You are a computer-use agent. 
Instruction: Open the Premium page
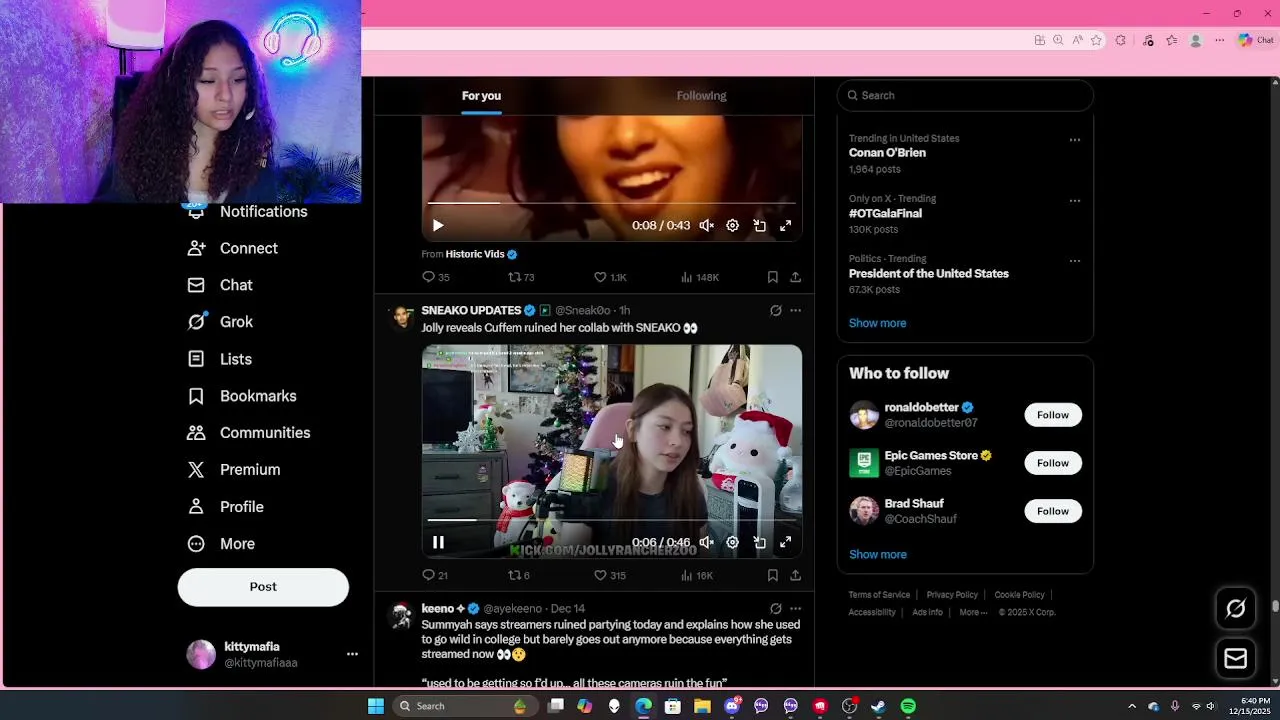(x=234, y=470)
